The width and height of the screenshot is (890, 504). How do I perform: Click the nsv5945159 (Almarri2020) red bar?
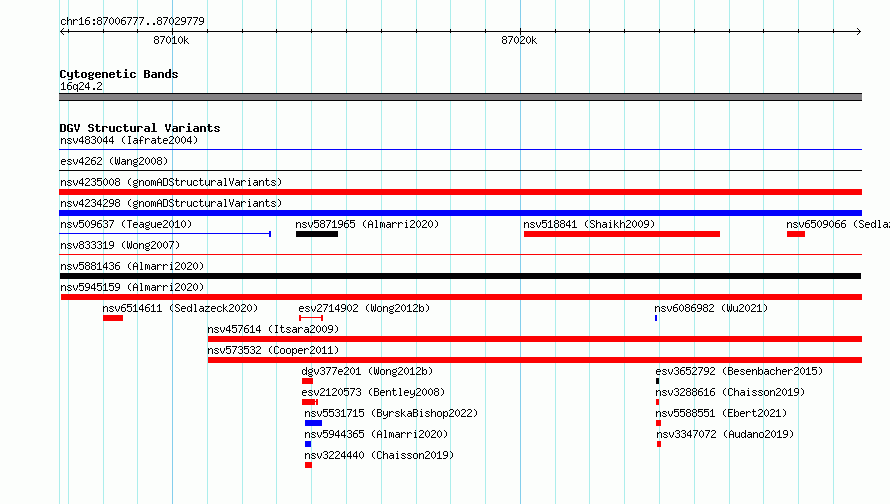coord(461,297)
